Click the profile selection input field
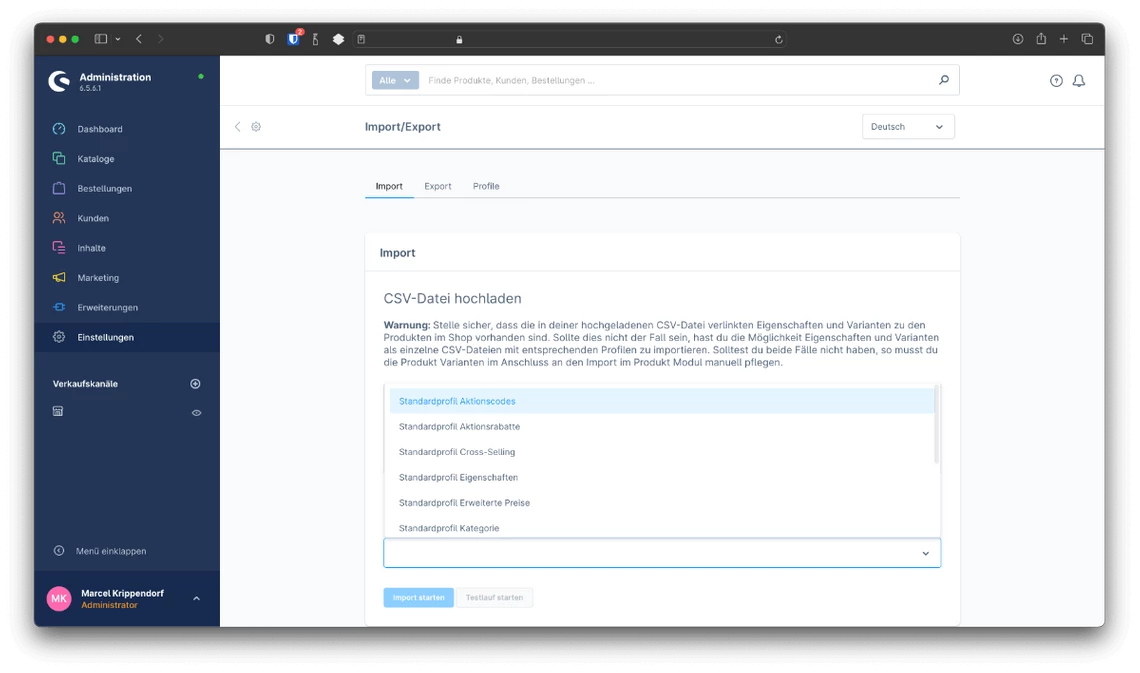The image size is (1140, 673). 650,553
